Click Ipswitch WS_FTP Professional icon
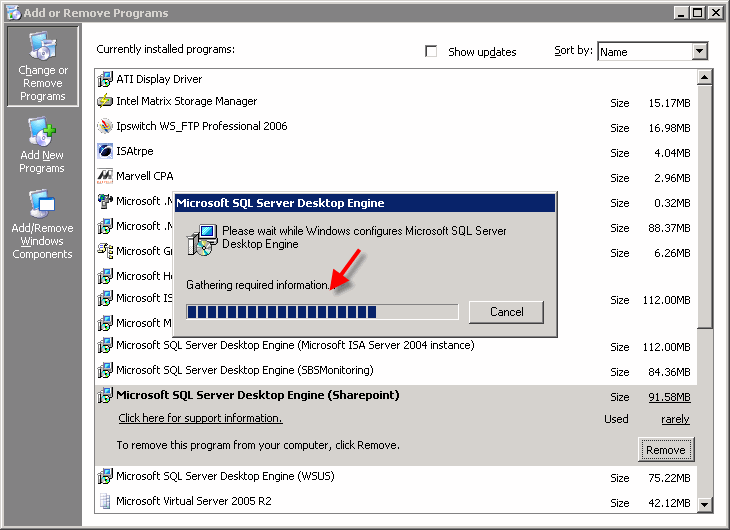This screenshot has height=530, width=730. tap(105, 126)
